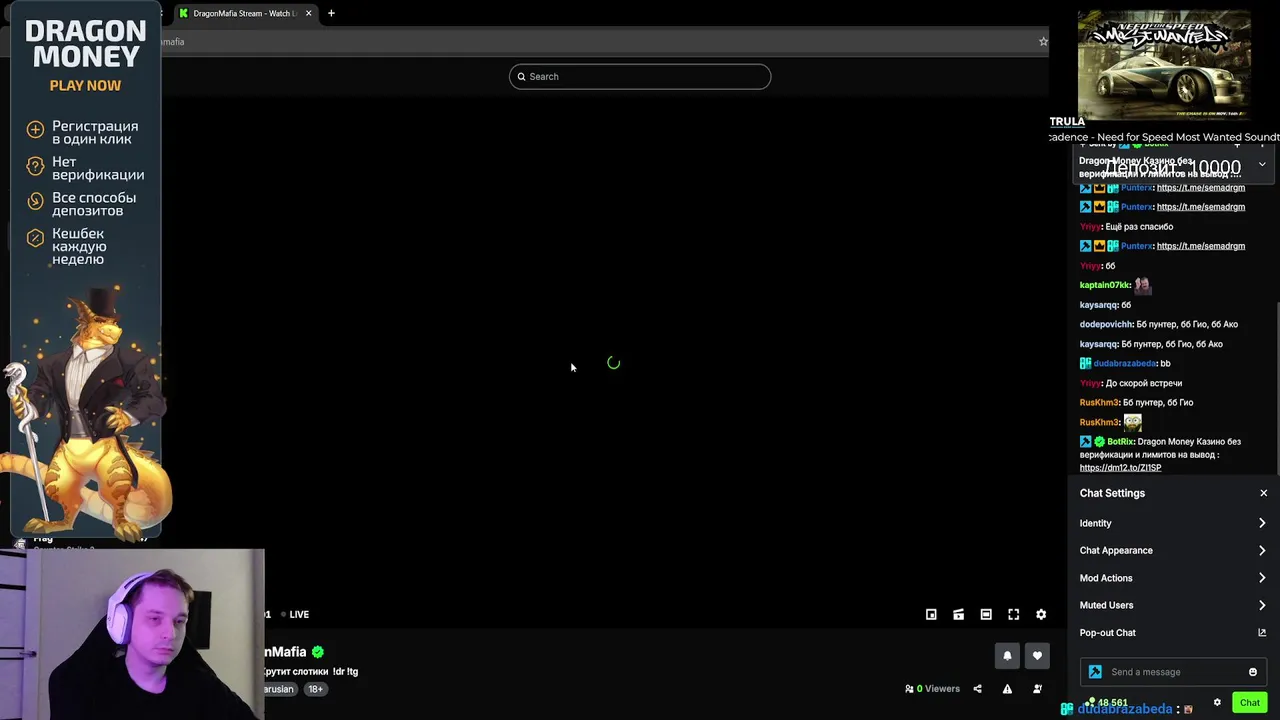Enter fullscreen on the video player
This screenshot has height=720, width=1280.
point(1013,614)
